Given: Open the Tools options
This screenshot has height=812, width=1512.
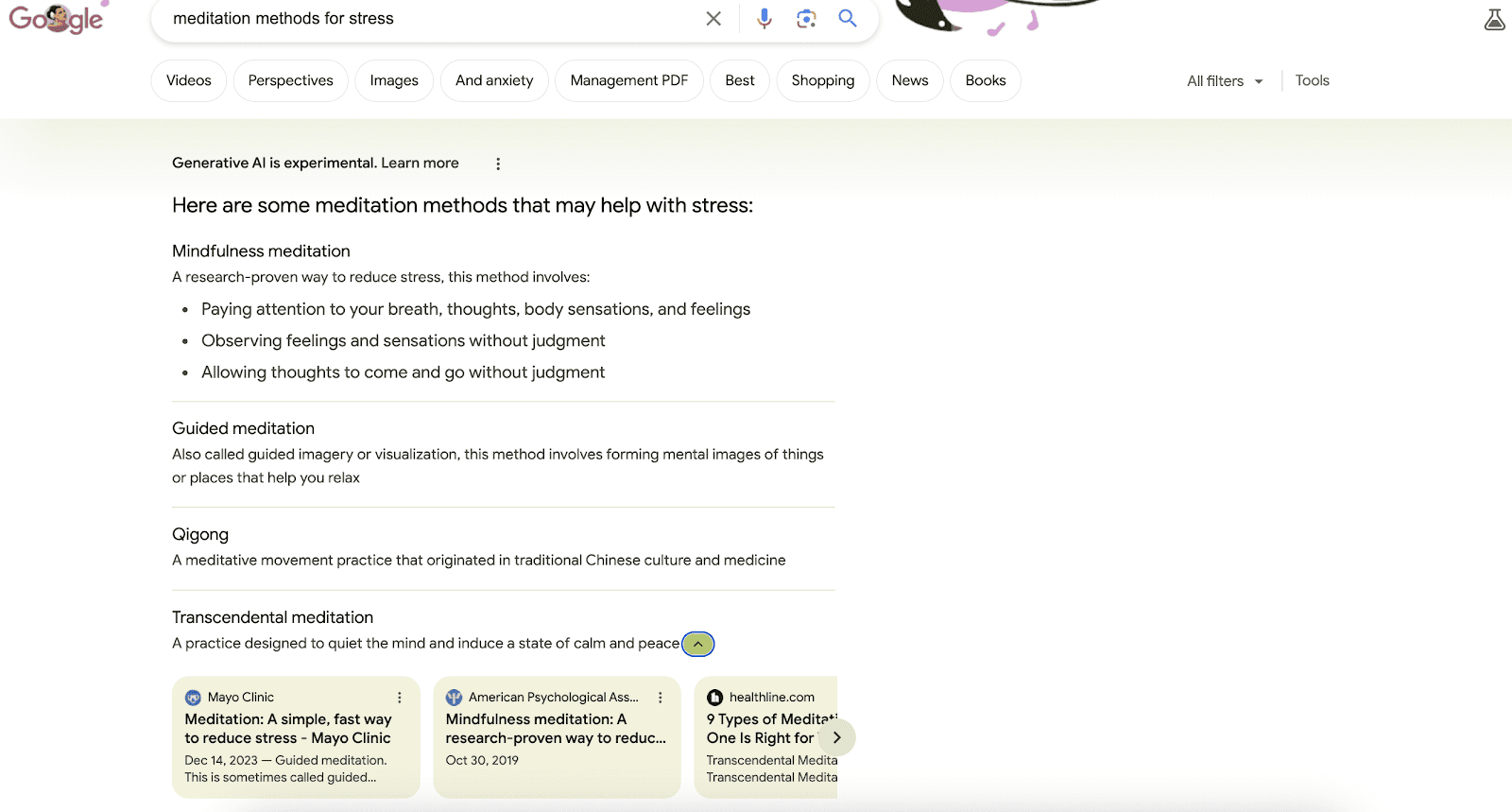Looking at the screenshot, I should (x=1312, y=80).
